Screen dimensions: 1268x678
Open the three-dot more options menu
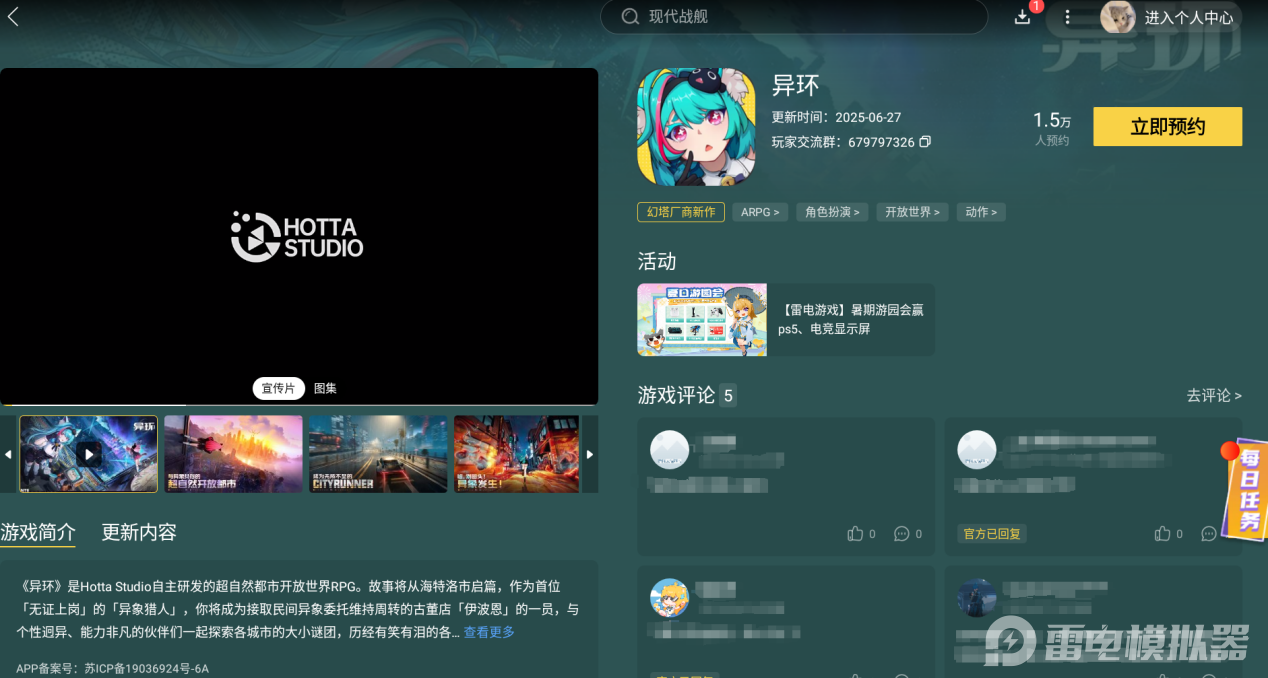click(x=1067, y=17)
